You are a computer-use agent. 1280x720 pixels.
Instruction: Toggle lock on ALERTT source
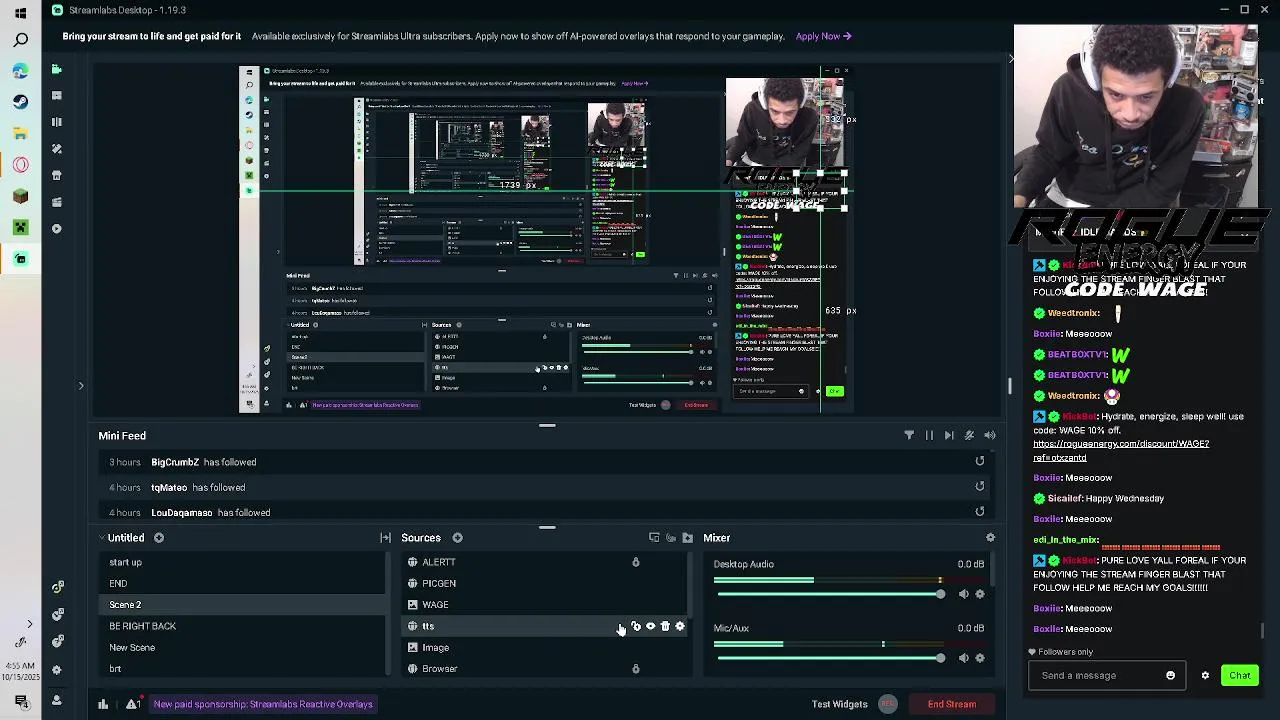click(635, 562)
